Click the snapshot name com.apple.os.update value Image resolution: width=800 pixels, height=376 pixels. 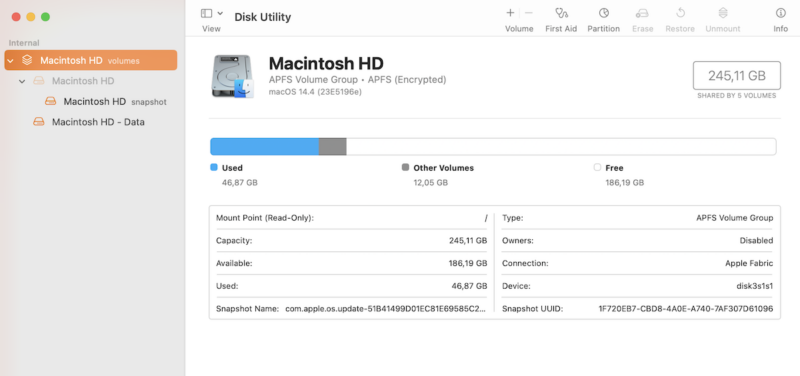coord(386,309)
